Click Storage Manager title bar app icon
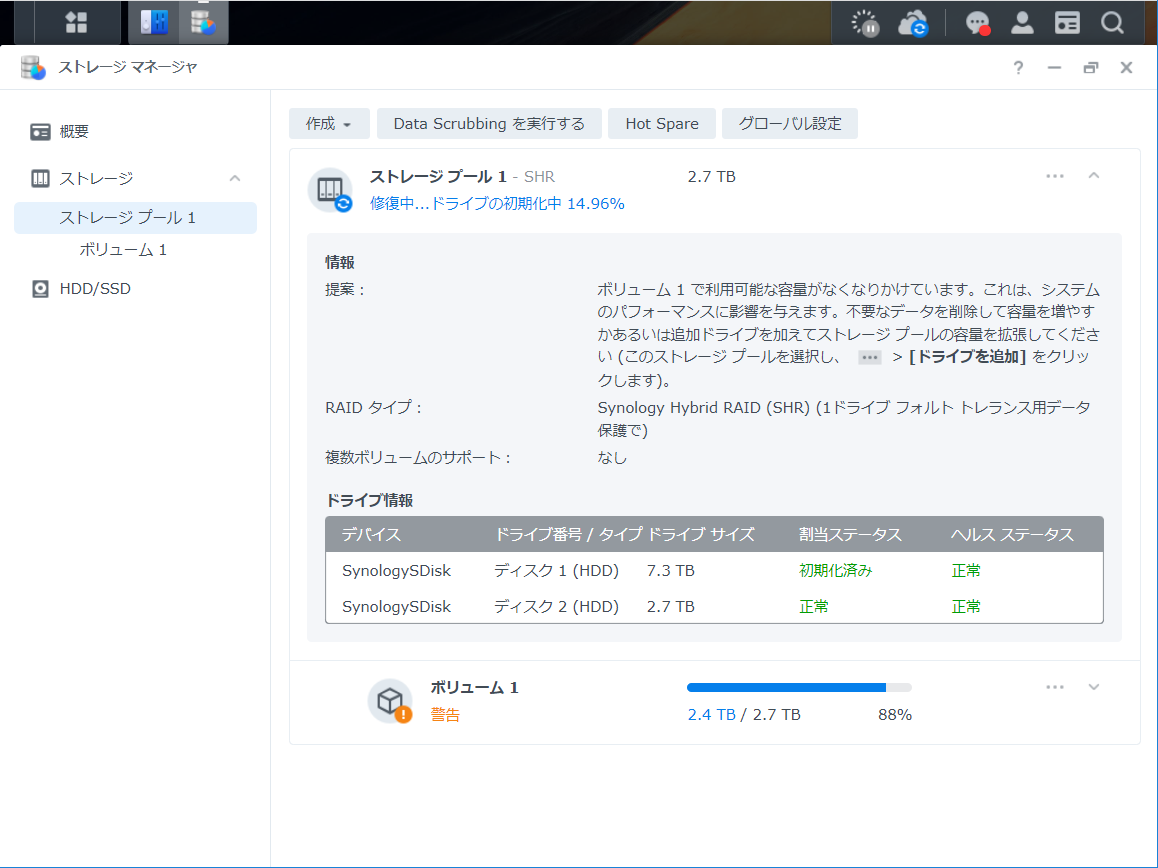This screenshot has width=1158, height=868. (32, 67)
